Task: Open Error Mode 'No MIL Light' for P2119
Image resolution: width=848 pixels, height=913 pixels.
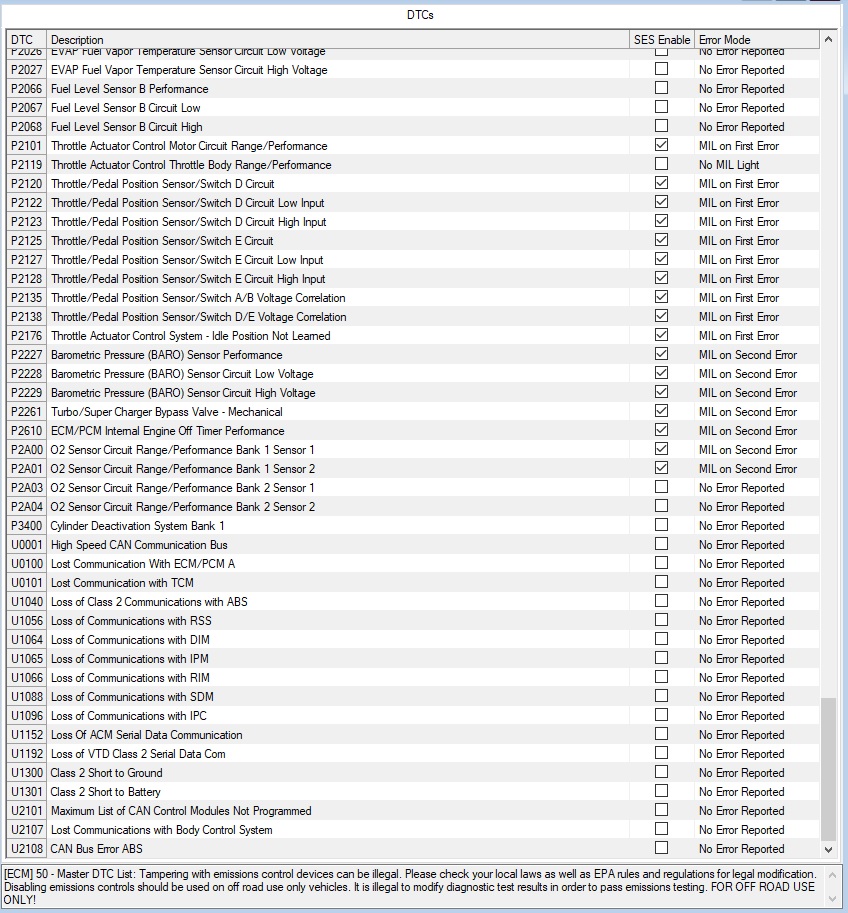Action: pos(757,165)
